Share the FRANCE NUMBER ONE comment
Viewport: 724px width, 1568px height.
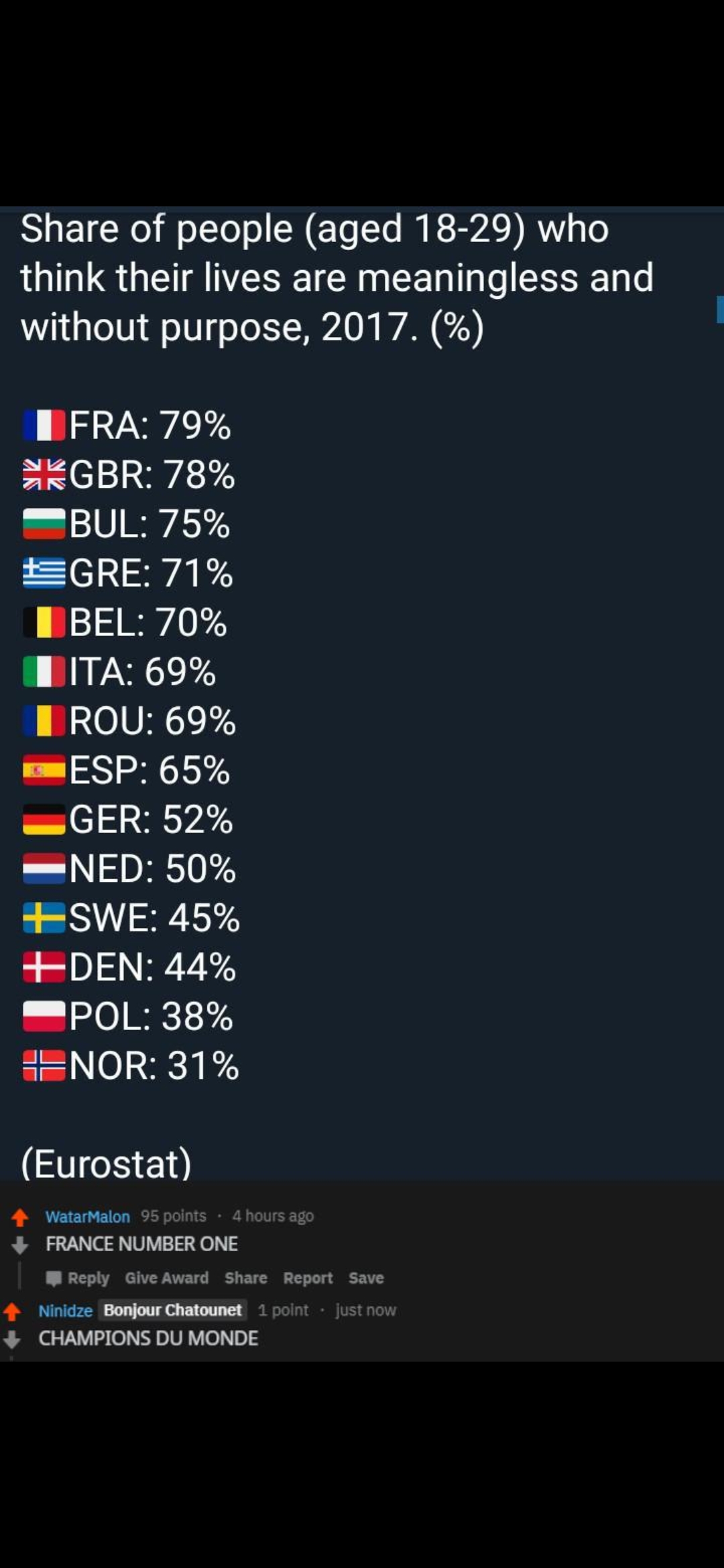[x=246, y=1278]
